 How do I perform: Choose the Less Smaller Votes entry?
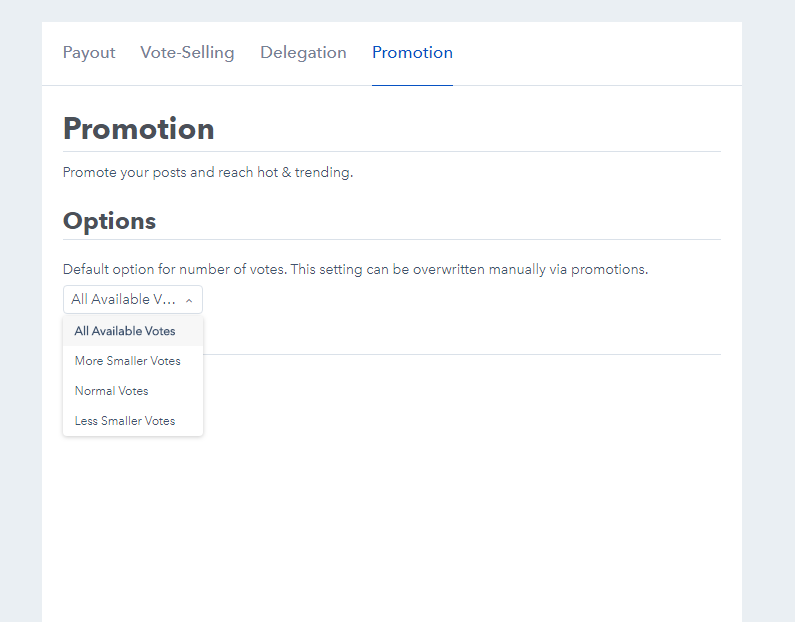[x=125, y=421]
